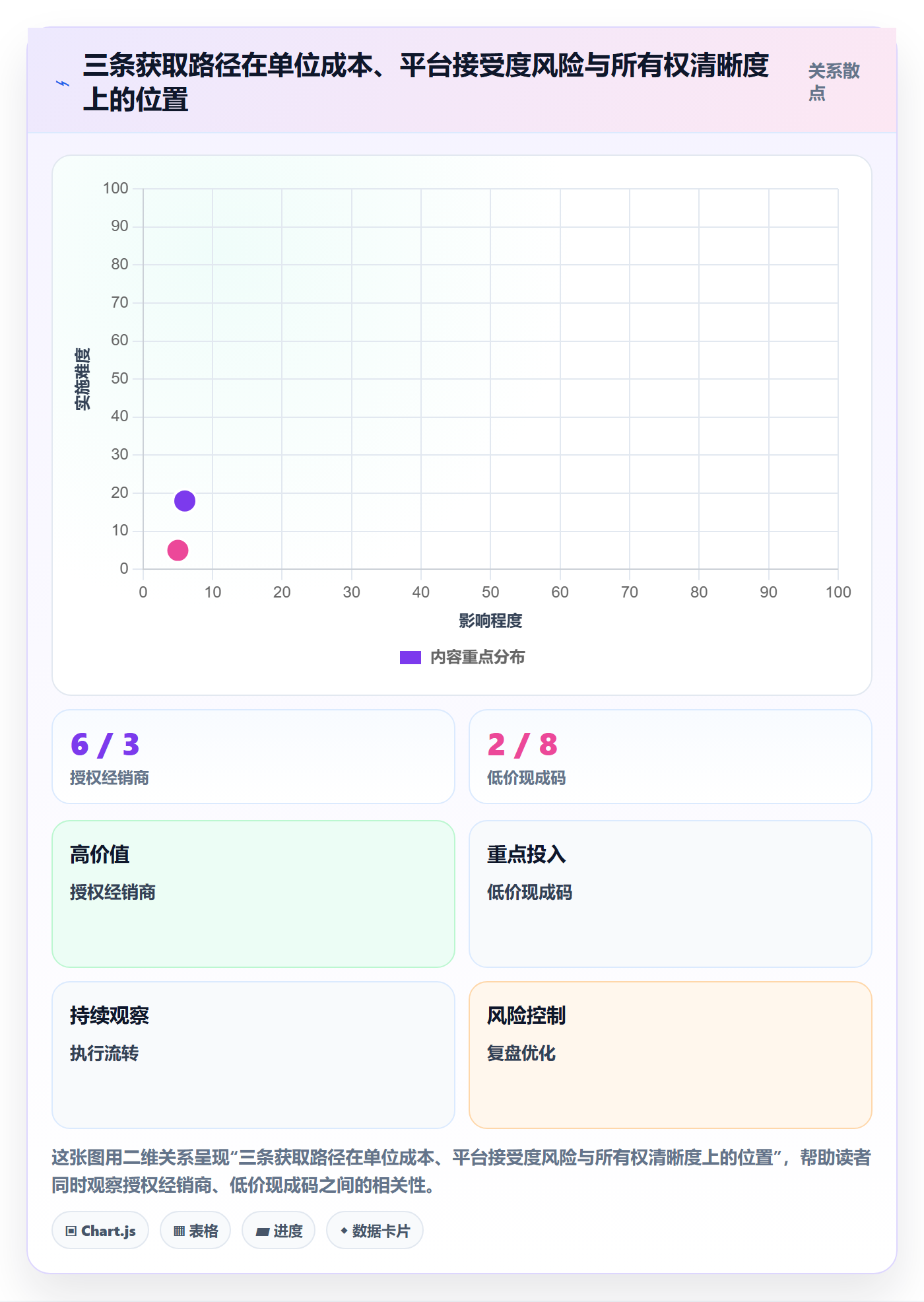Image resolution: width=924 pixels, height=1302 pixels.
Task: Click the 内容重点分布 legend label
Action: click(478, 658)
